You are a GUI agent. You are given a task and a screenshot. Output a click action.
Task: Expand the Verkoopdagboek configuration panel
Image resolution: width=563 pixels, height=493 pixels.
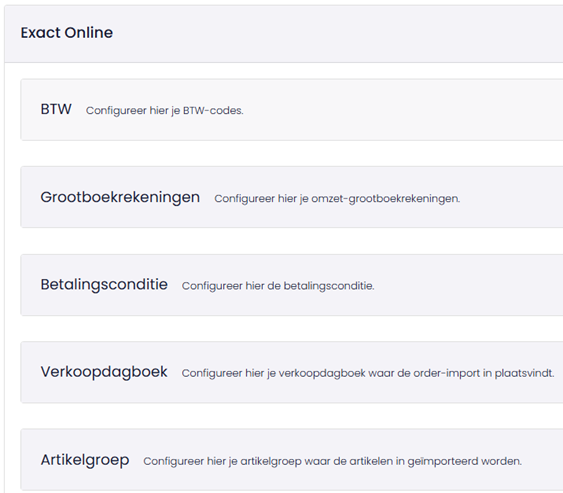292,372
